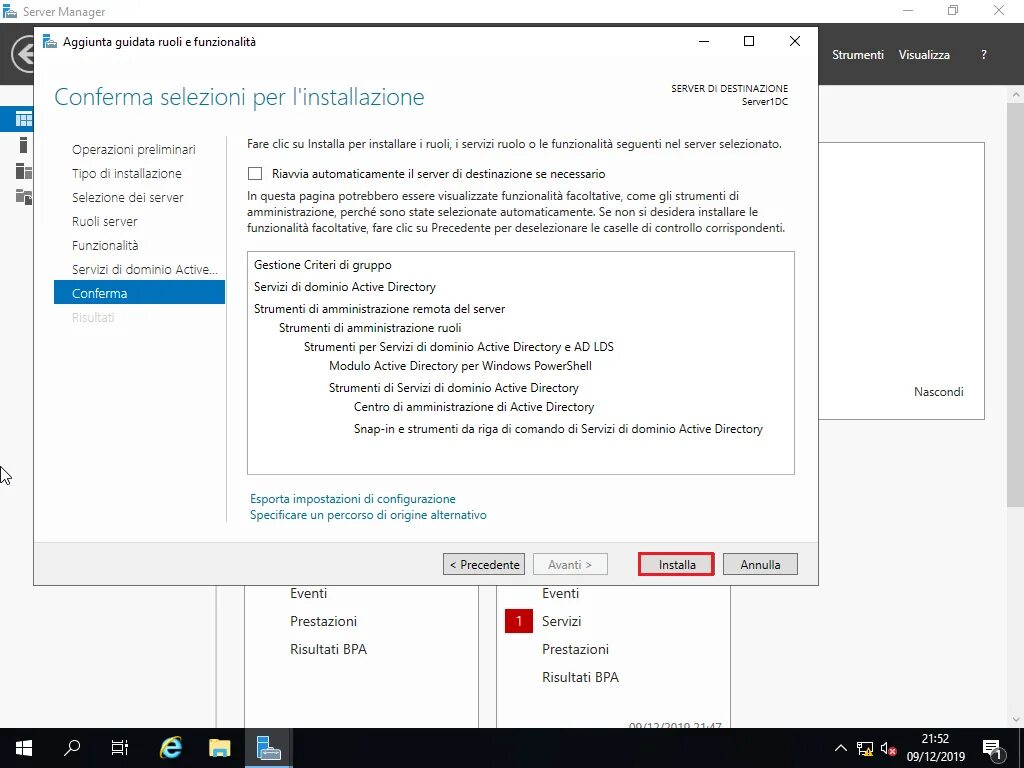
Task: Go to Funzionalità step
Action: coord(105,246)
